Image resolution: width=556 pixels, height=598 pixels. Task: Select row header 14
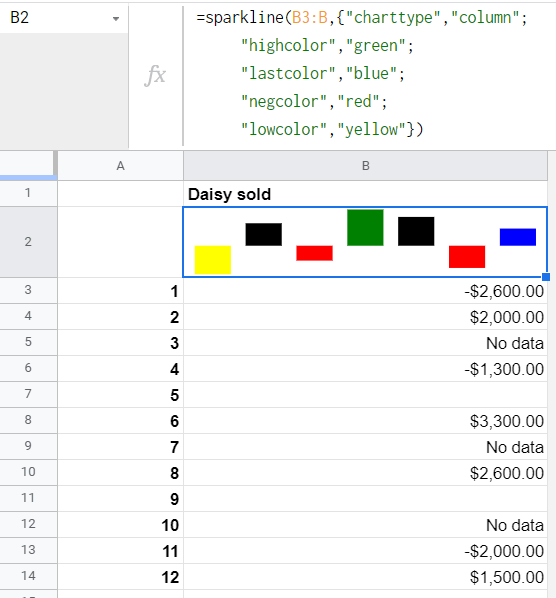click(x=28, y=576)
